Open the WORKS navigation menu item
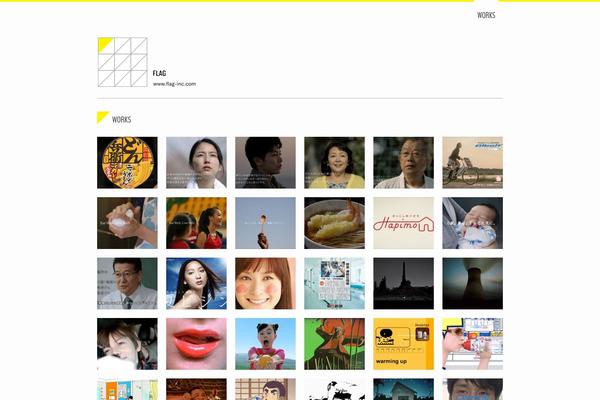Viewport: 600px width, 400px height. click(486, 15)
